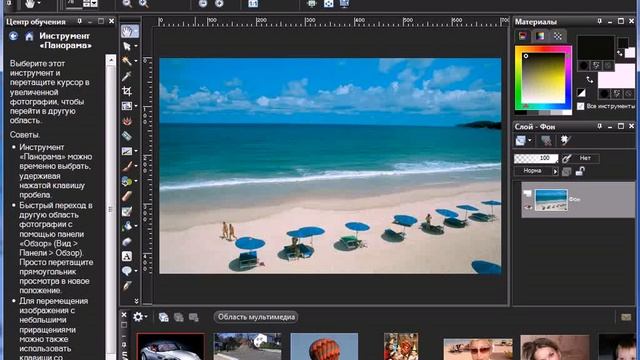Screen dimensions: 640x360
Task: Open Learning Center home page
Action: (29, 36)
